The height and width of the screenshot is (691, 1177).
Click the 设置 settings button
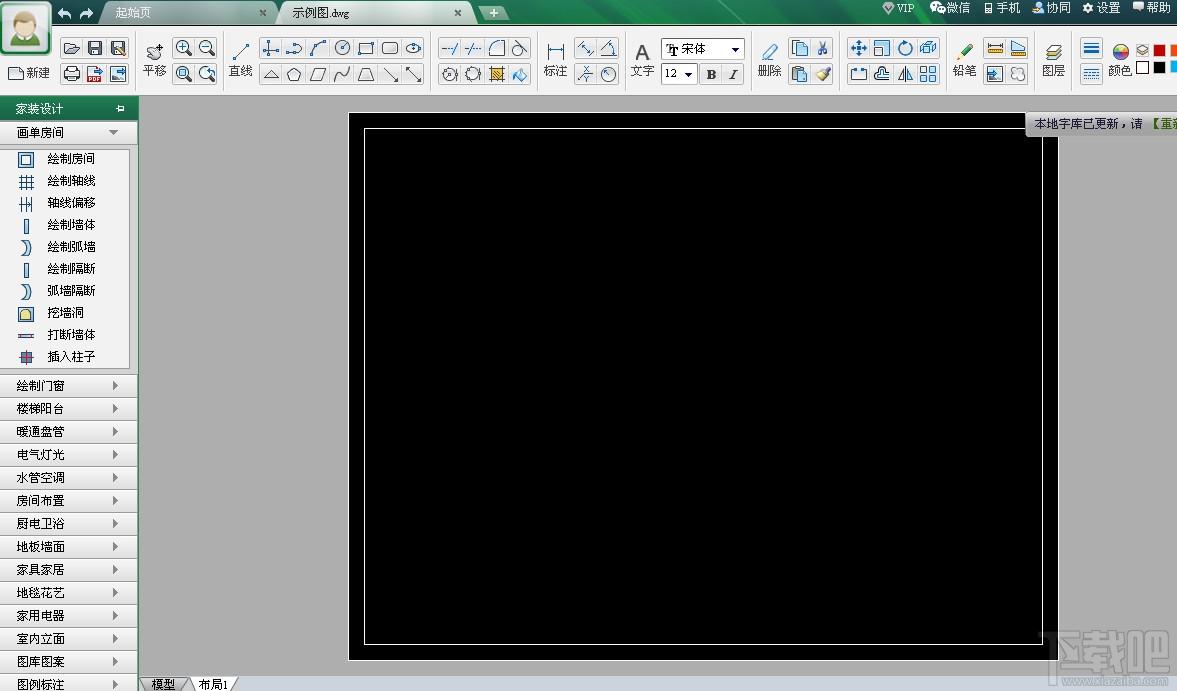click(1101, 8)
